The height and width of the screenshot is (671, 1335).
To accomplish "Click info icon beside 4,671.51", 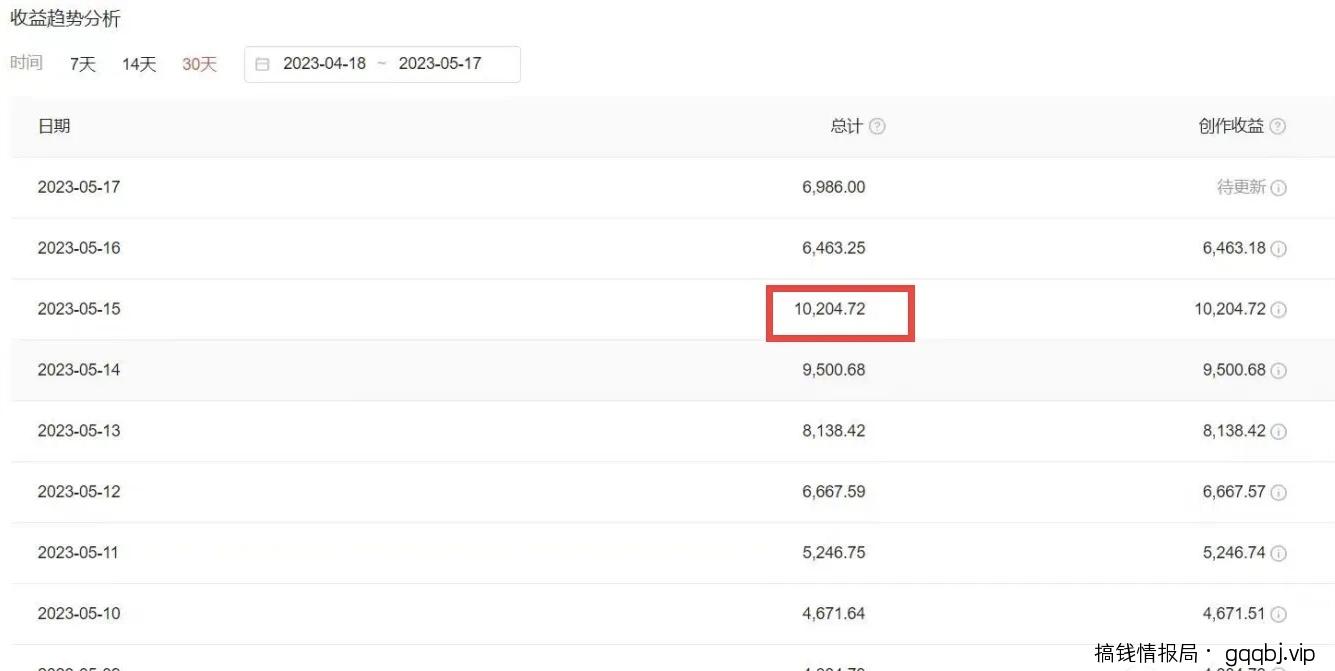I will (1278, 615).
